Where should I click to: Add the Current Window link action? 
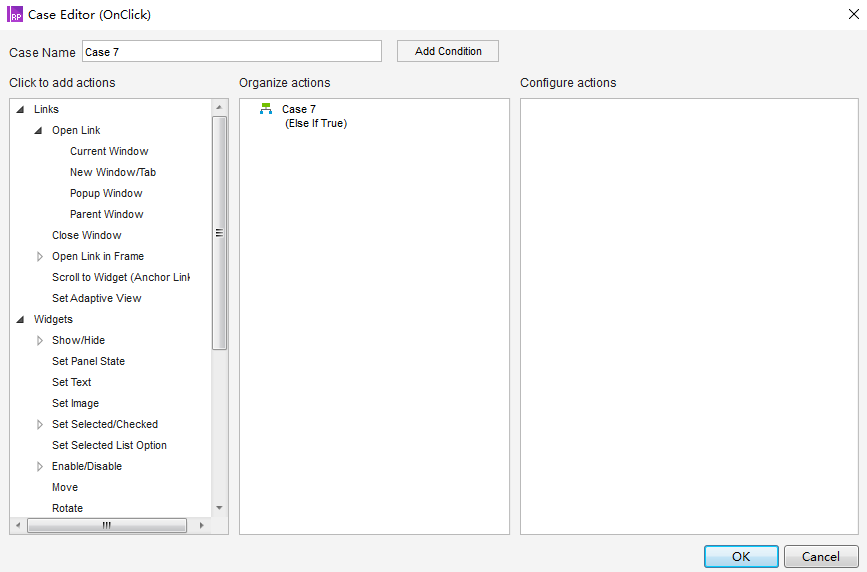click(109, 152)
